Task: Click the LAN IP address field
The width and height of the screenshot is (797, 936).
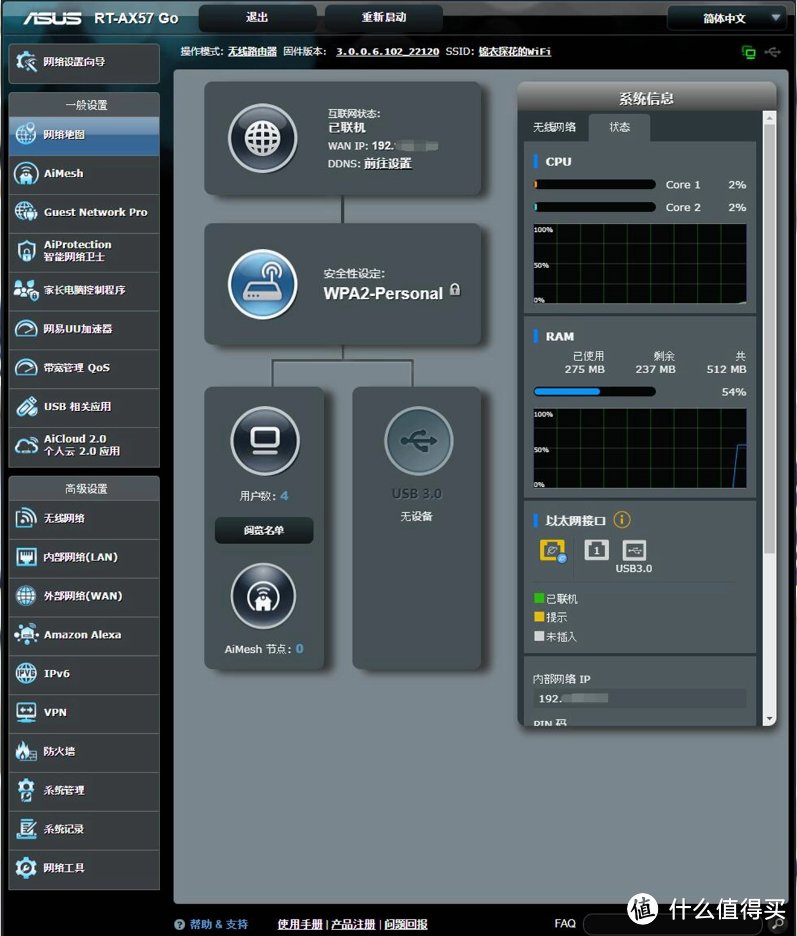Action: click(639, 698)
